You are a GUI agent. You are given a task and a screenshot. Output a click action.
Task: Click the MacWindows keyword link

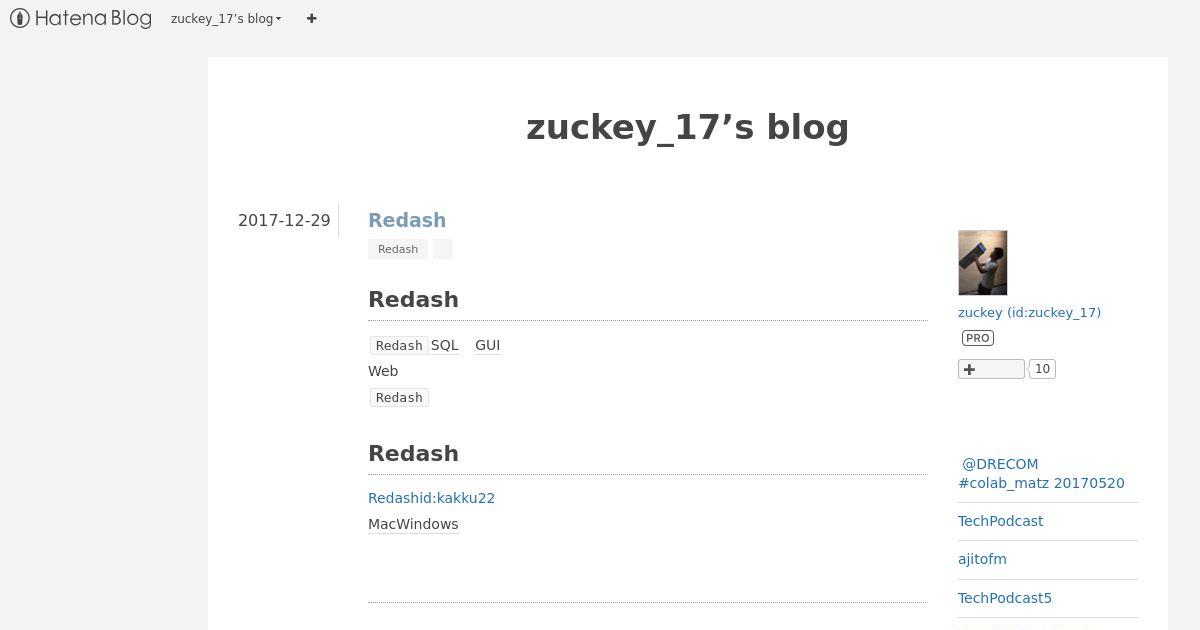pyautogui.click(x=413, y=524)
